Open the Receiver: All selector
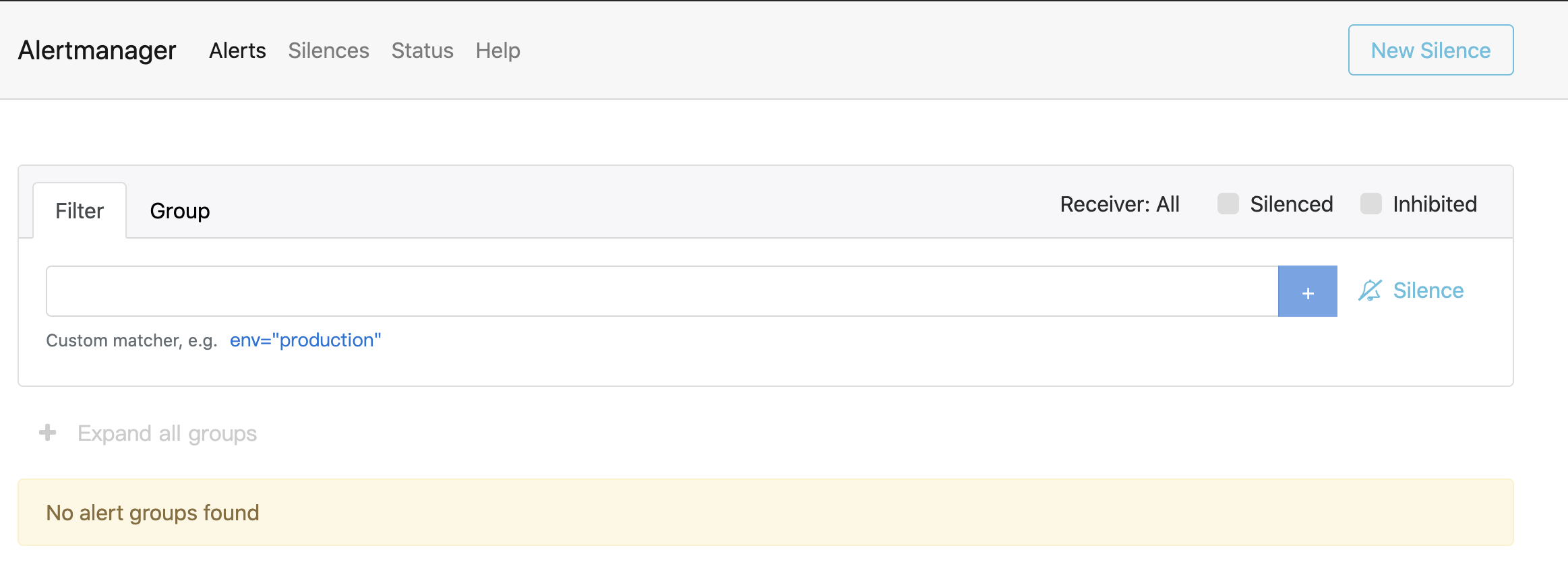1568x585 pixels. (x=1120, y=204)
